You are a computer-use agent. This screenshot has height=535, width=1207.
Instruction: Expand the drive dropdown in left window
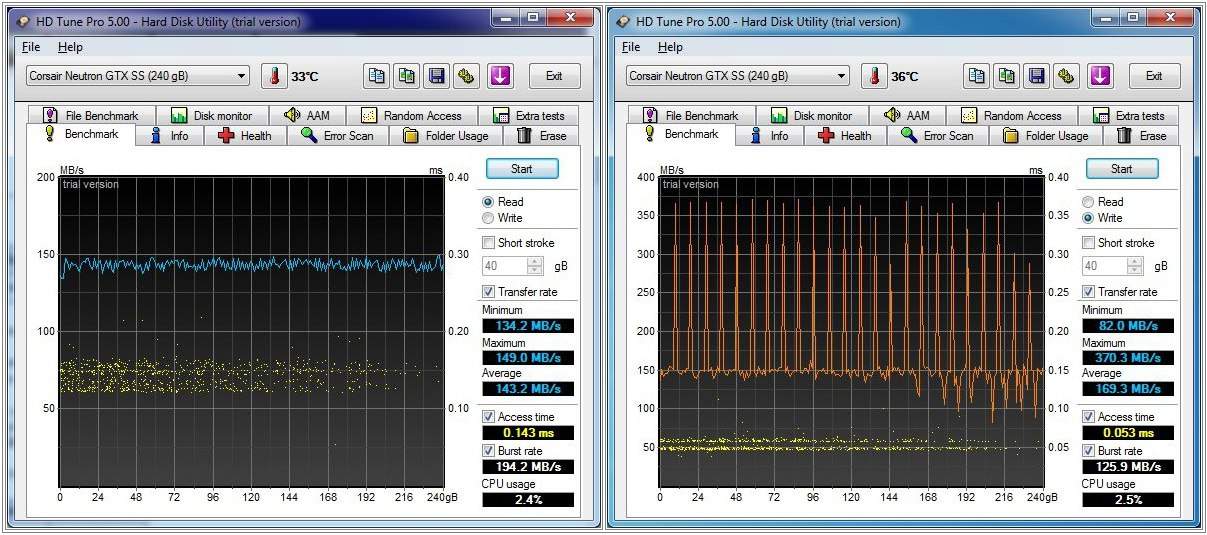point(241,76)
